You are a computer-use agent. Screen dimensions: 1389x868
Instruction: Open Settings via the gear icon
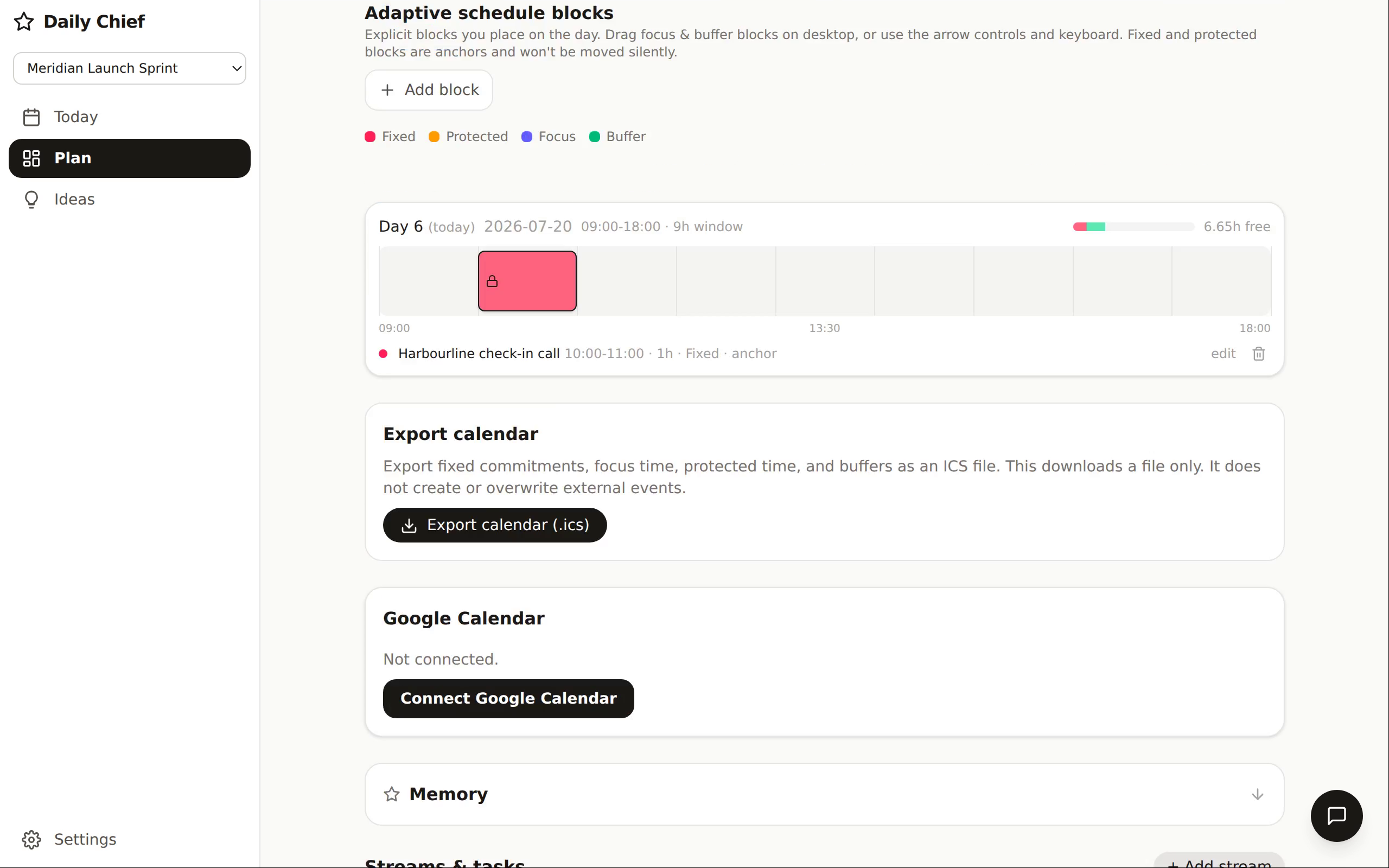pos(31,839)
